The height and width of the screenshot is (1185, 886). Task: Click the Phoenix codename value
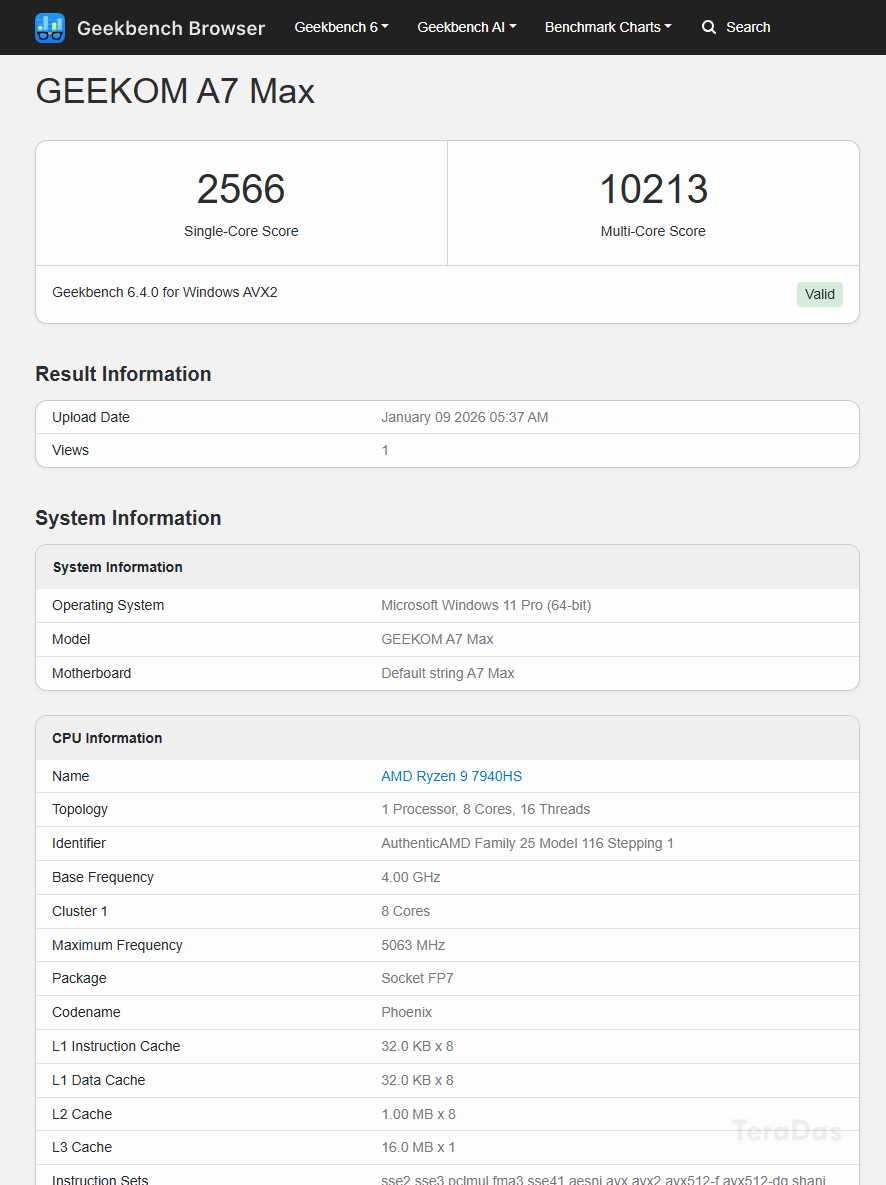click(x=406, y=1012)
